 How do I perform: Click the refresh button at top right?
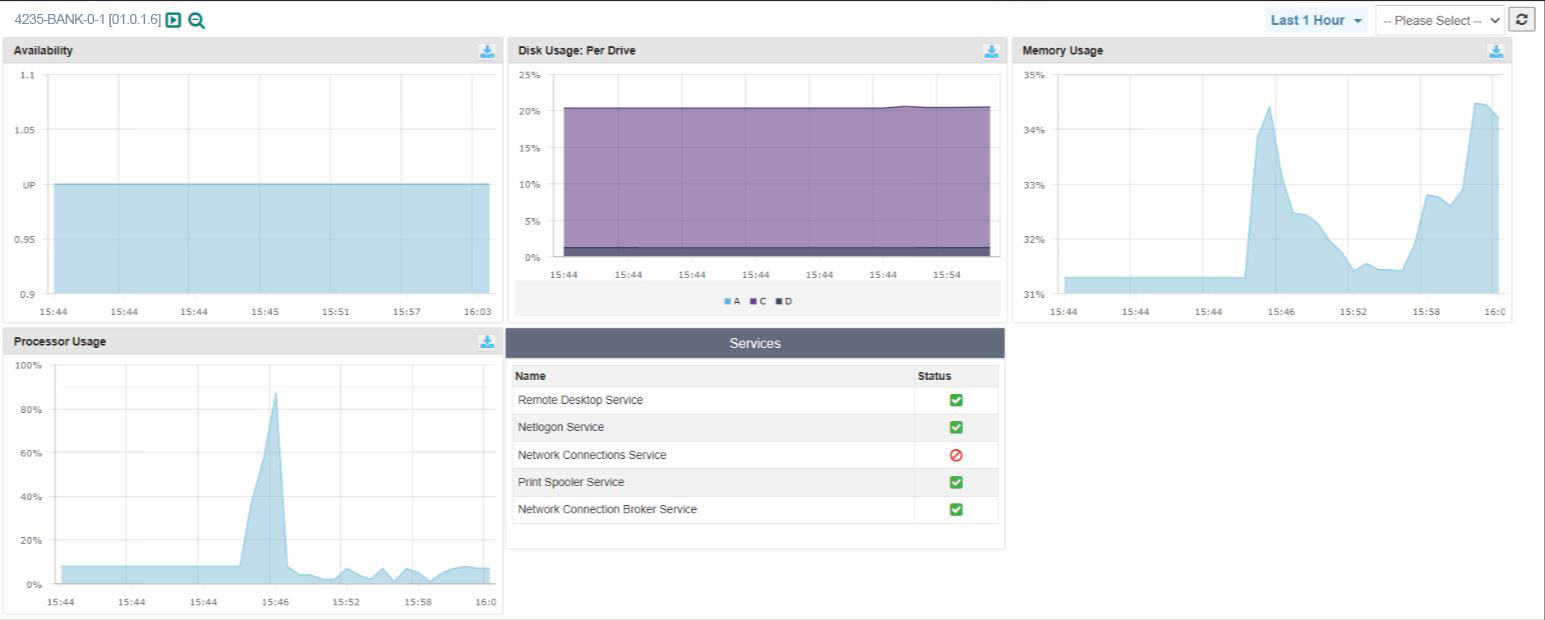(1522, 20)
